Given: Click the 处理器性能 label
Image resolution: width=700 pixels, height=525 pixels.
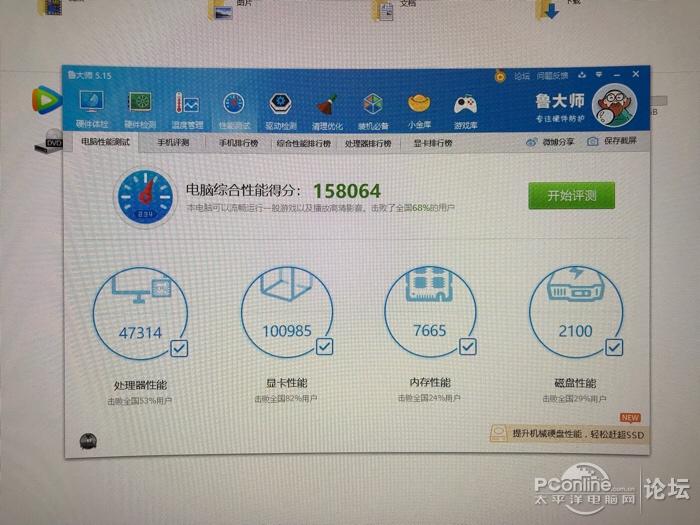Looking at the screenshot, I should tap(140, 385).
